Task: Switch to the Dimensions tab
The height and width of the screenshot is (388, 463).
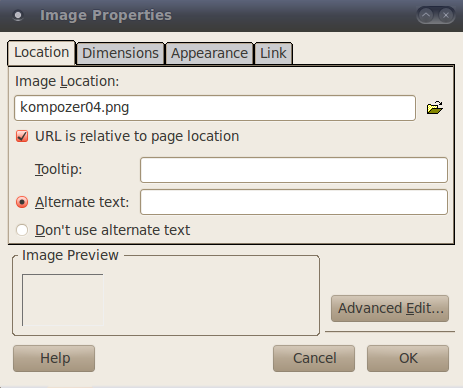Action: point(120,53)
